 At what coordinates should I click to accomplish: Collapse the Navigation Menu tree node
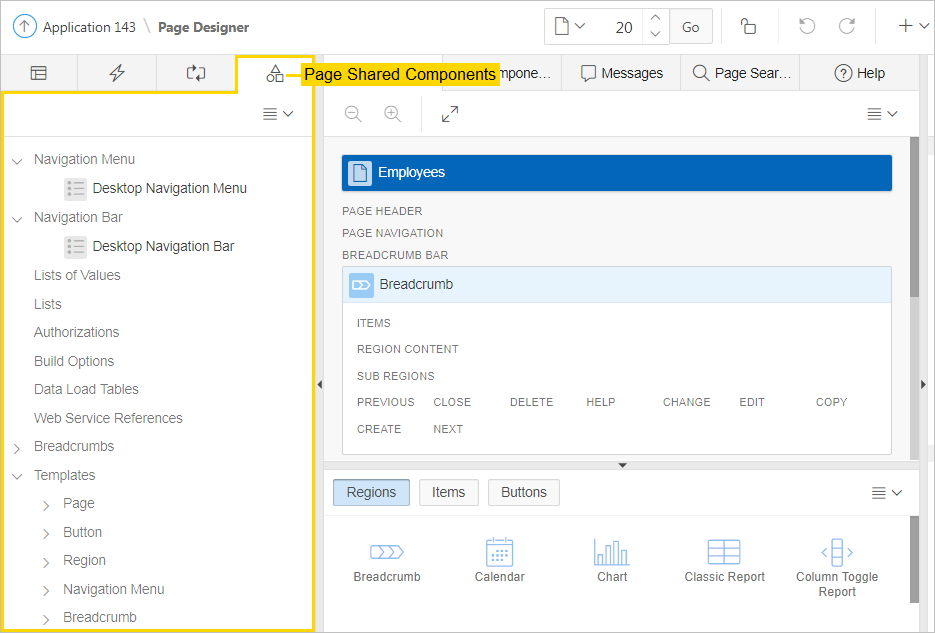pos(17,160)
